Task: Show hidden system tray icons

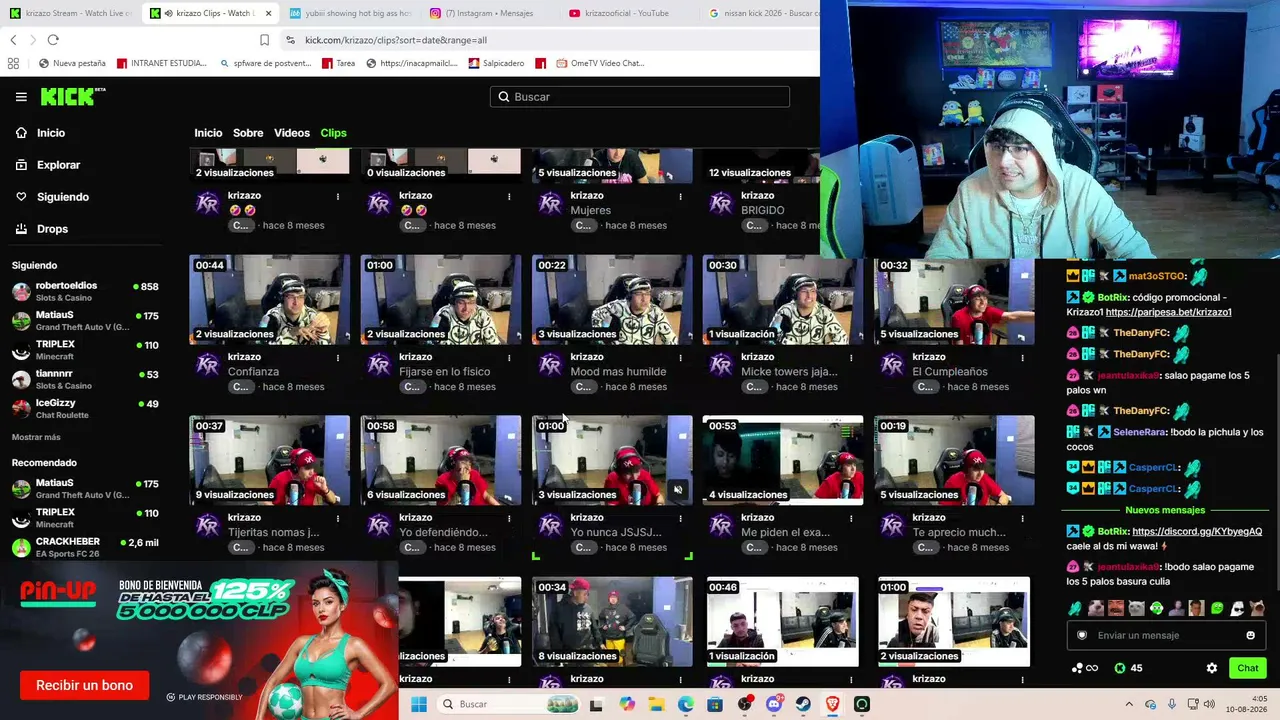Action: click(1128, 704)
